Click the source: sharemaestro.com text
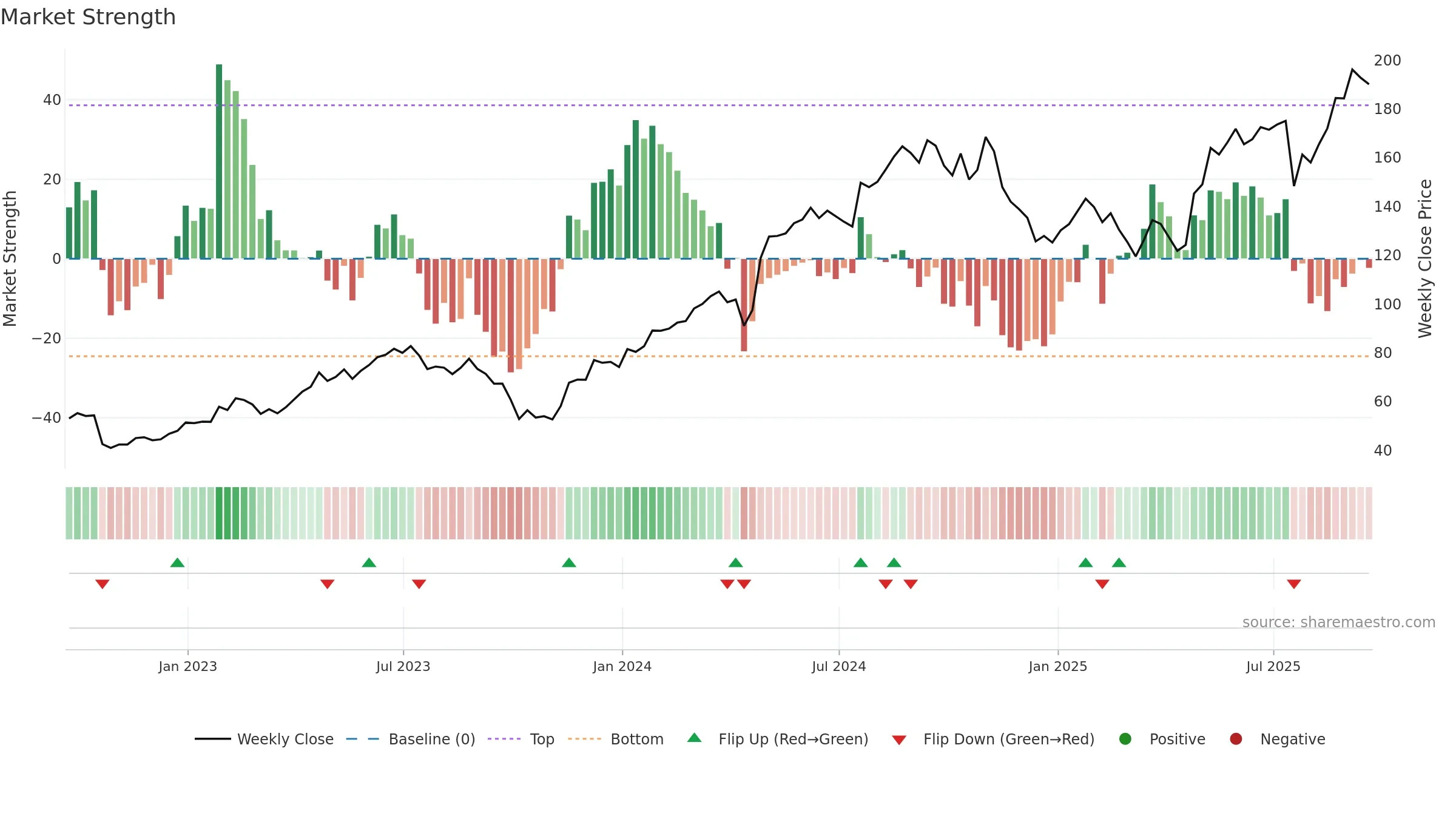 pyautogui.click(x=1339, y=622)
